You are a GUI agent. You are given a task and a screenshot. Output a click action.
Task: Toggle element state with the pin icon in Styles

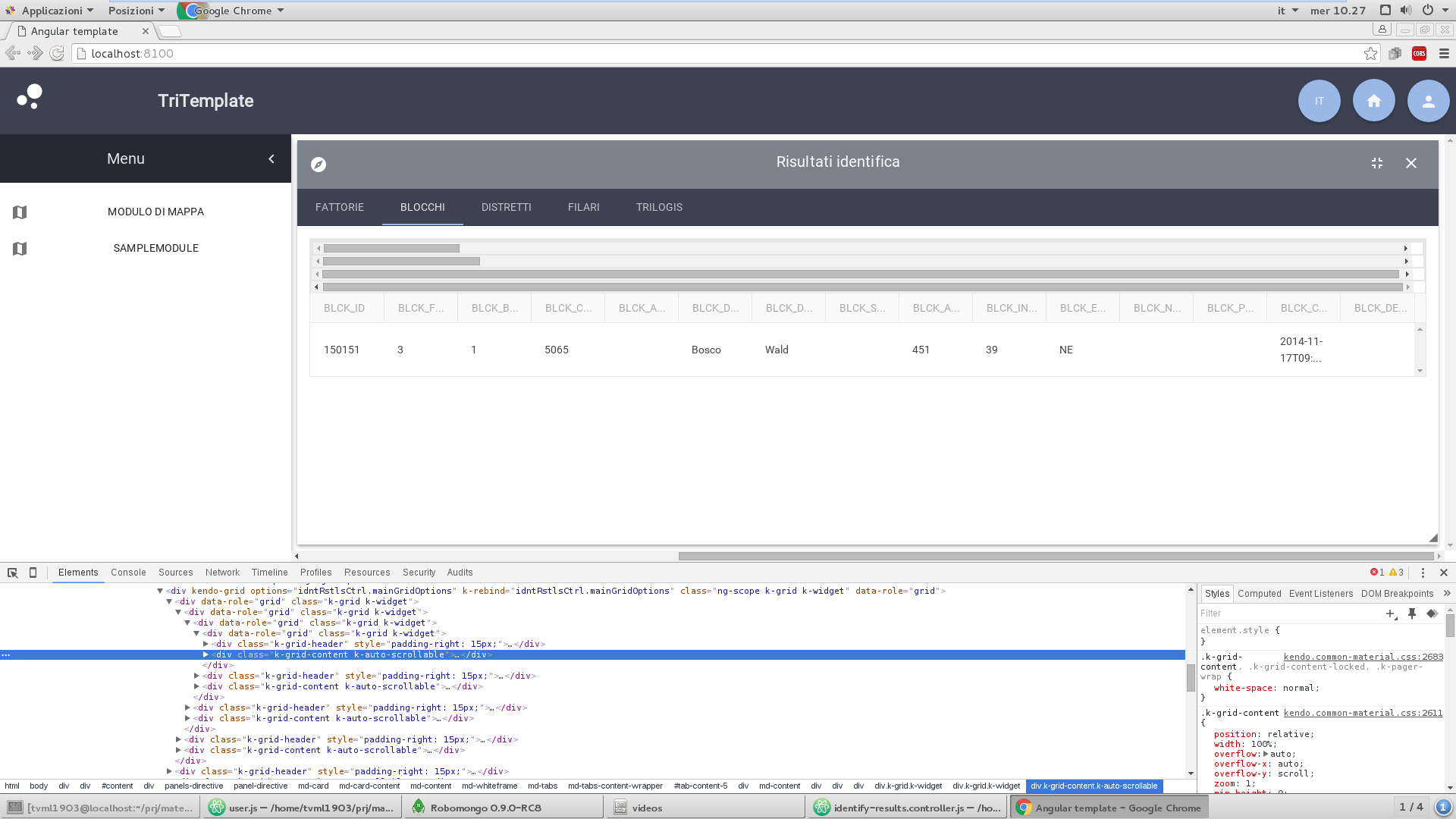pos(1412,613)
